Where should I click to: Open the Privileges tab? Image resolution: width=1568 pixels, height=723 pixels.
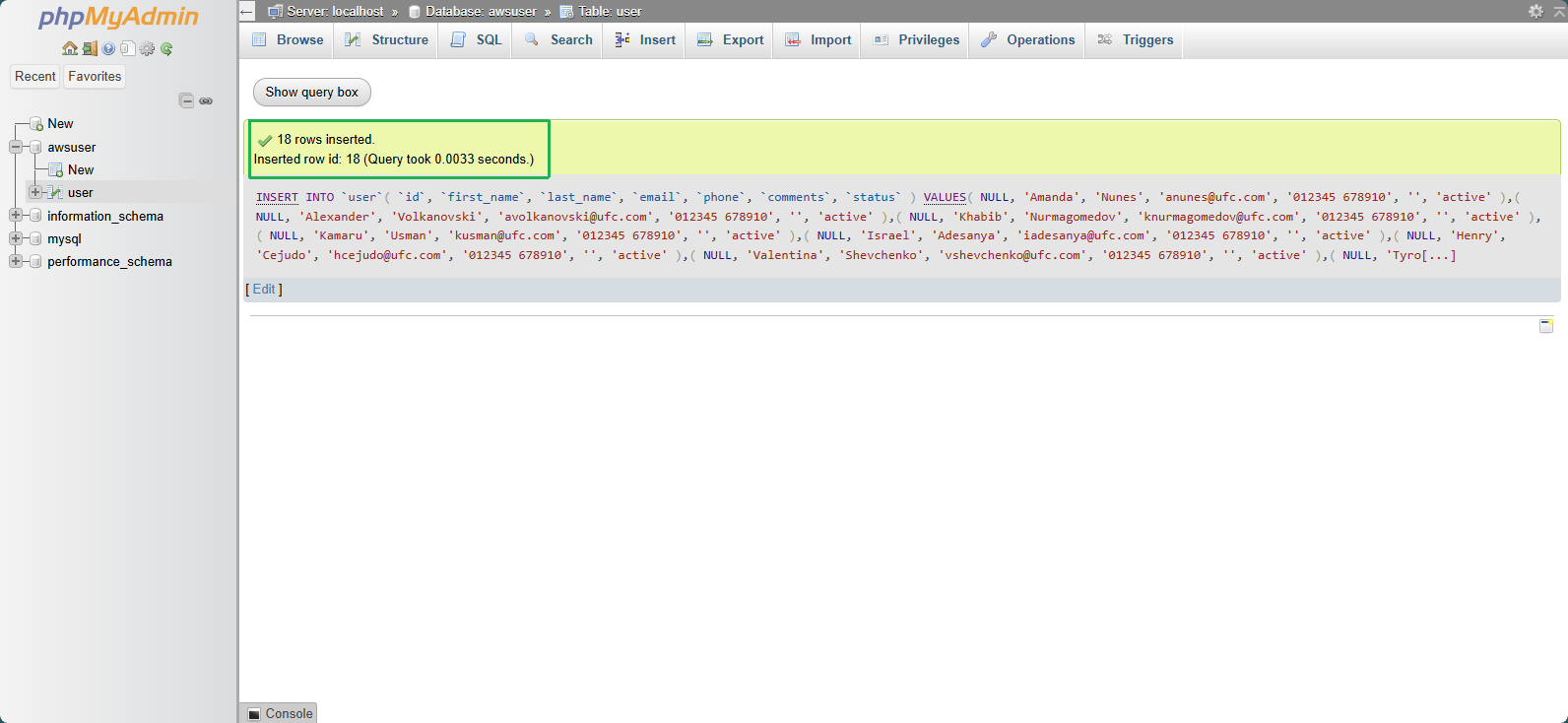click(x=916, y=40)
